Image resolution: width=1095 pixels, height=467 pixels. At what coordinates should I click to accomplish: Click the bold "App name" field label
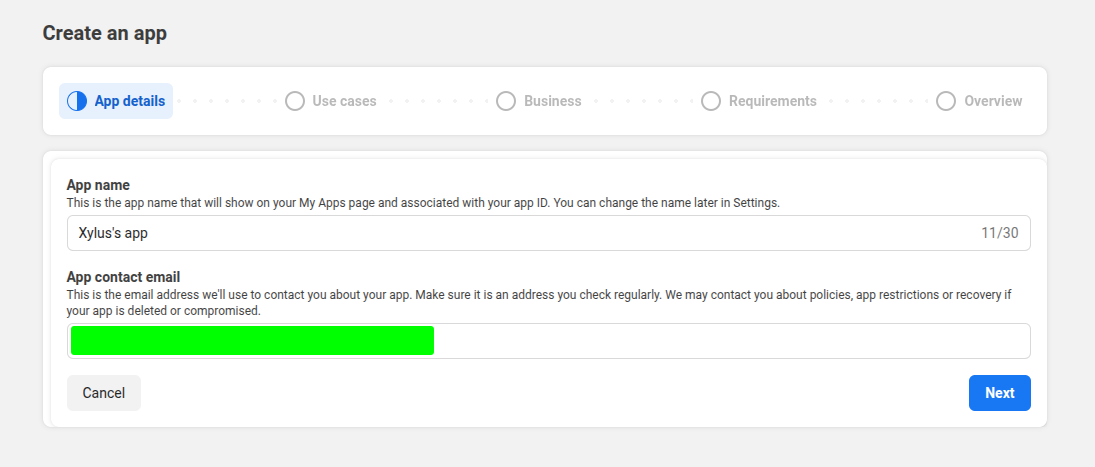tap(98, 185)
